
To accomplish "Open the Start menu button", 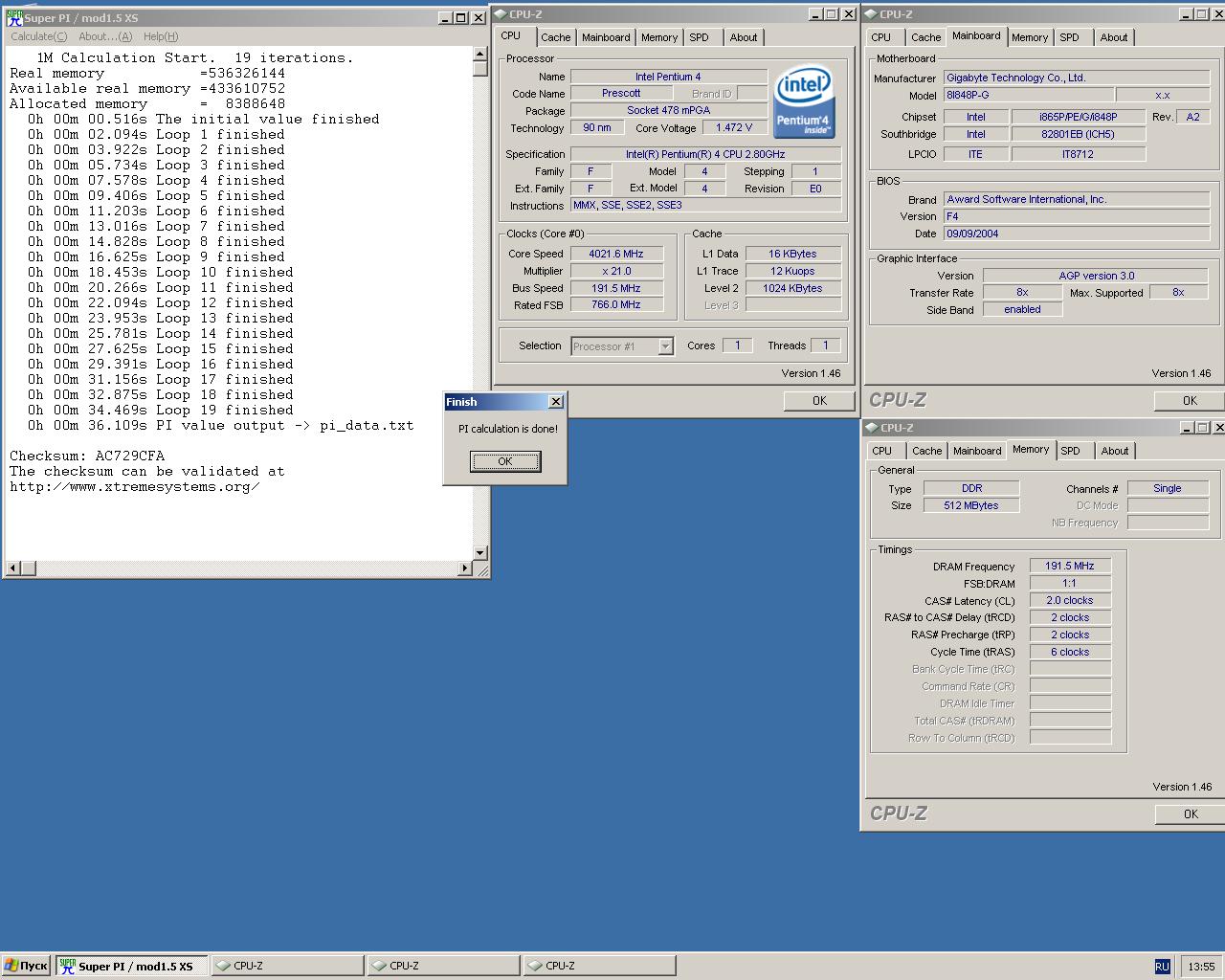I will click(26, 967).
